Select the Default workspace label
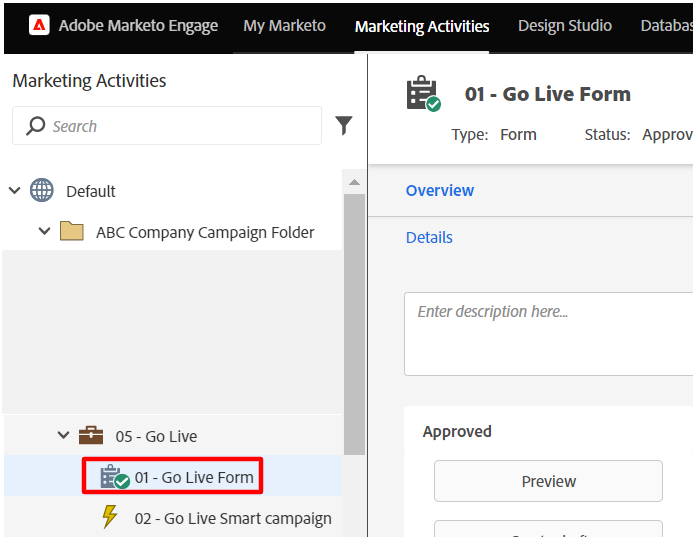 91,191
